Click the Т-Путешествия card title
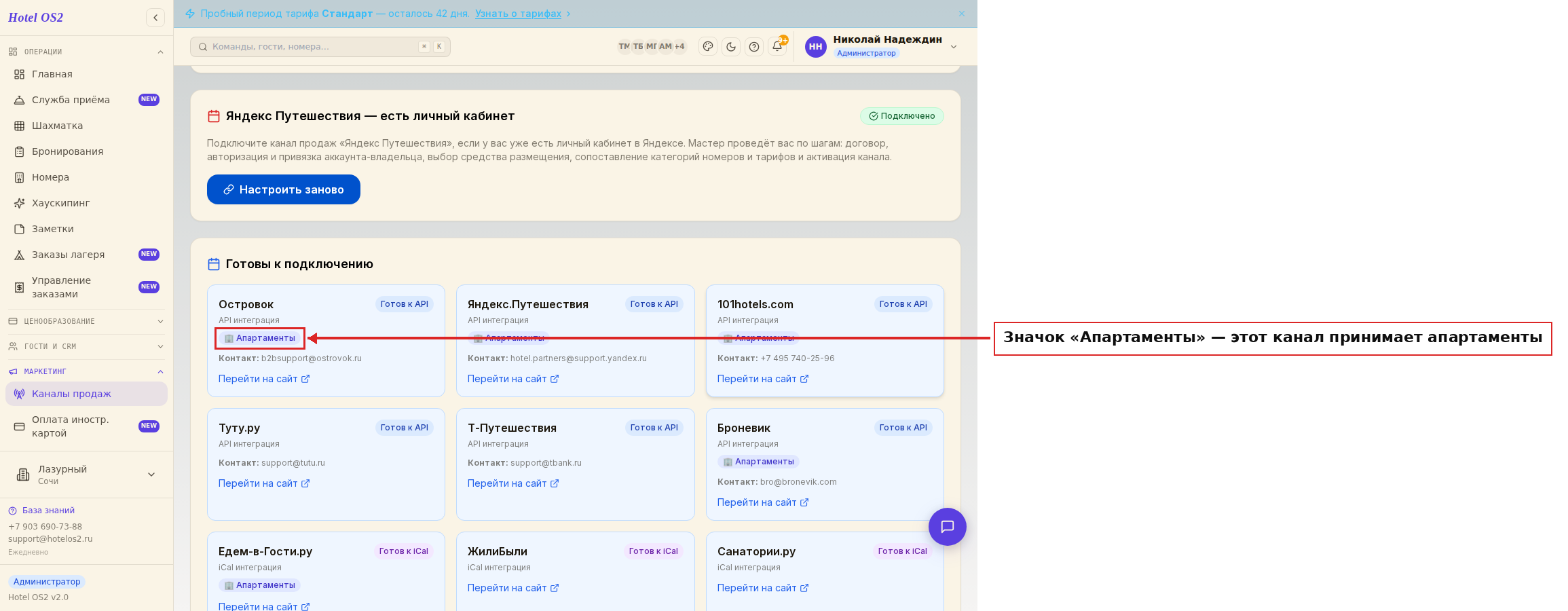The height and width of the screenshot is (611, 1568). click(512, 428)
